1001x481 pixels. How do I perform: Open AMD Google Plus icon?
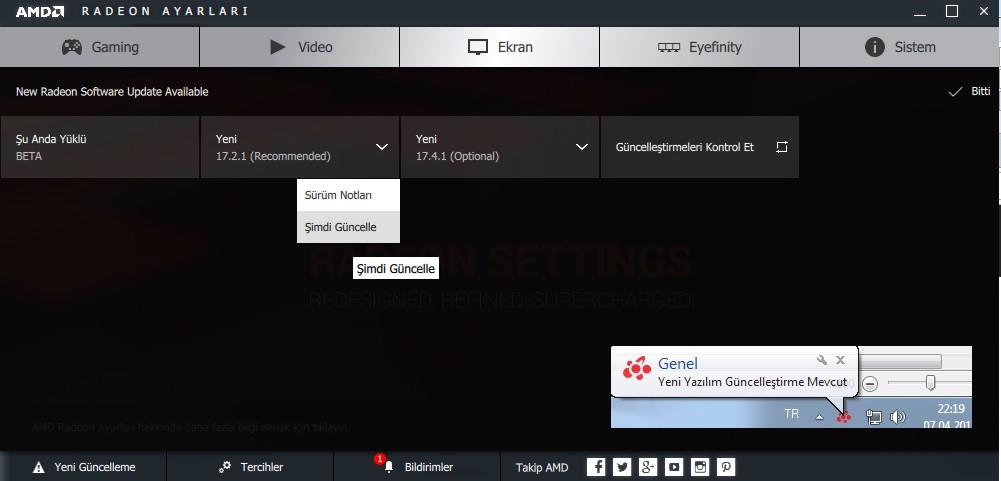point(648,467)
